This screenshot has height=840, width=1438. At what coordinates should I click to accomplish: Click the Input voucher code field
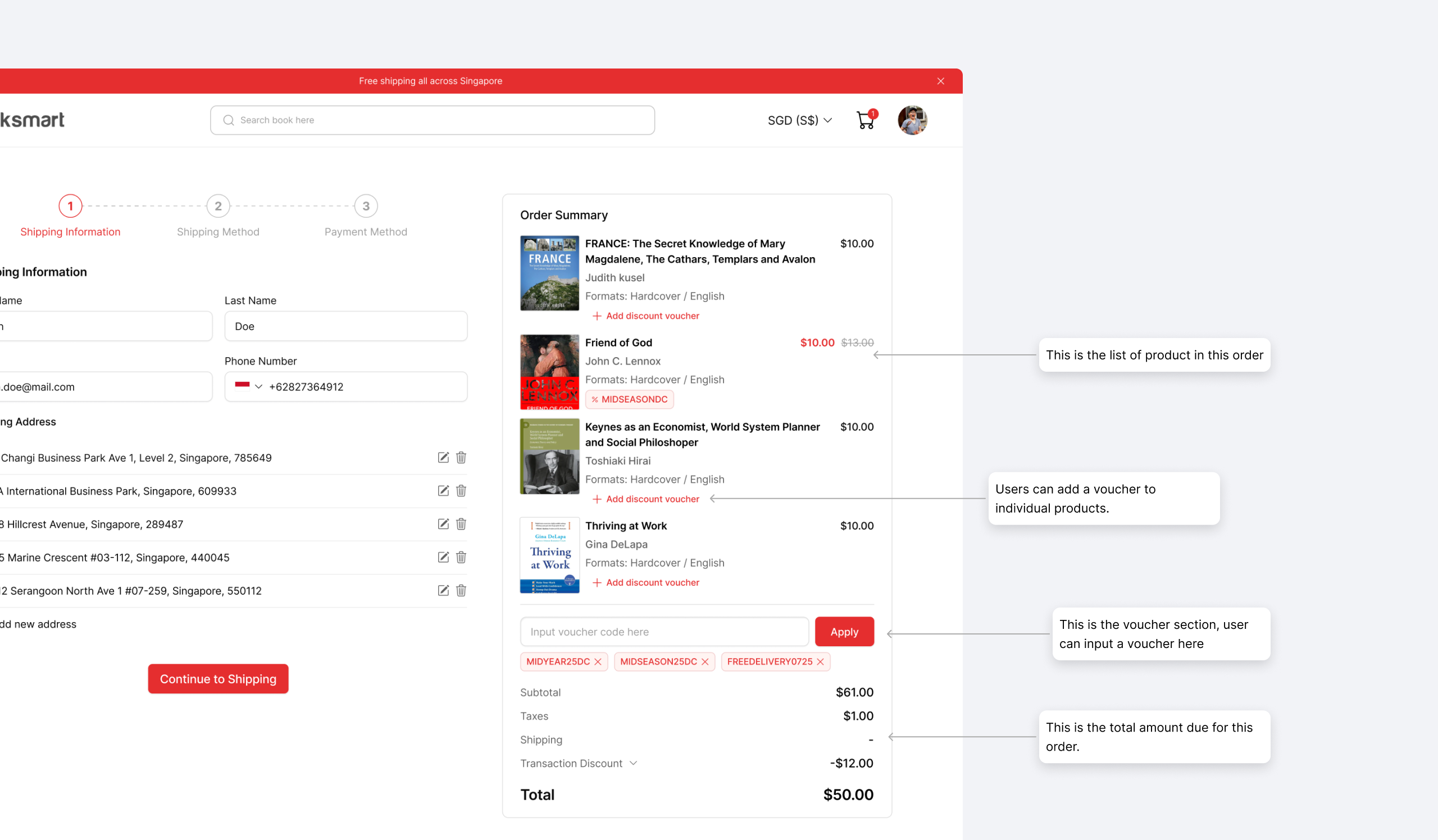664,631
